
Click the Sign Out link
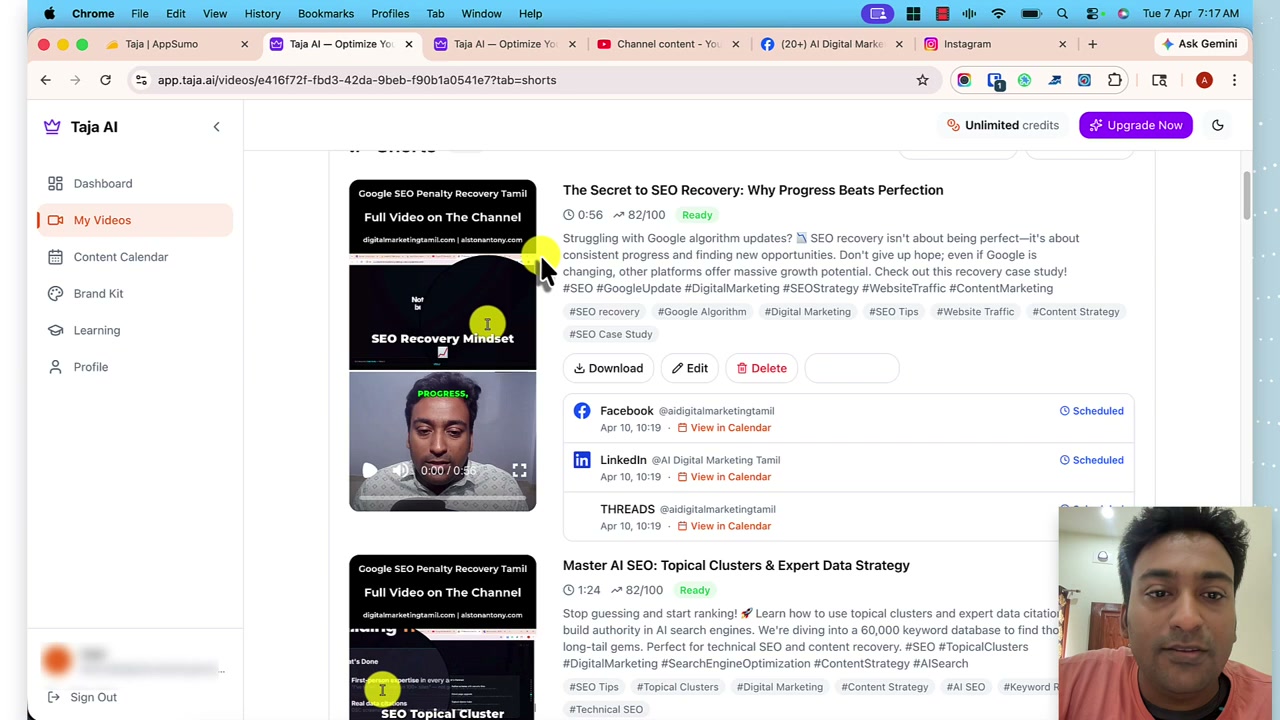(82, 697)
